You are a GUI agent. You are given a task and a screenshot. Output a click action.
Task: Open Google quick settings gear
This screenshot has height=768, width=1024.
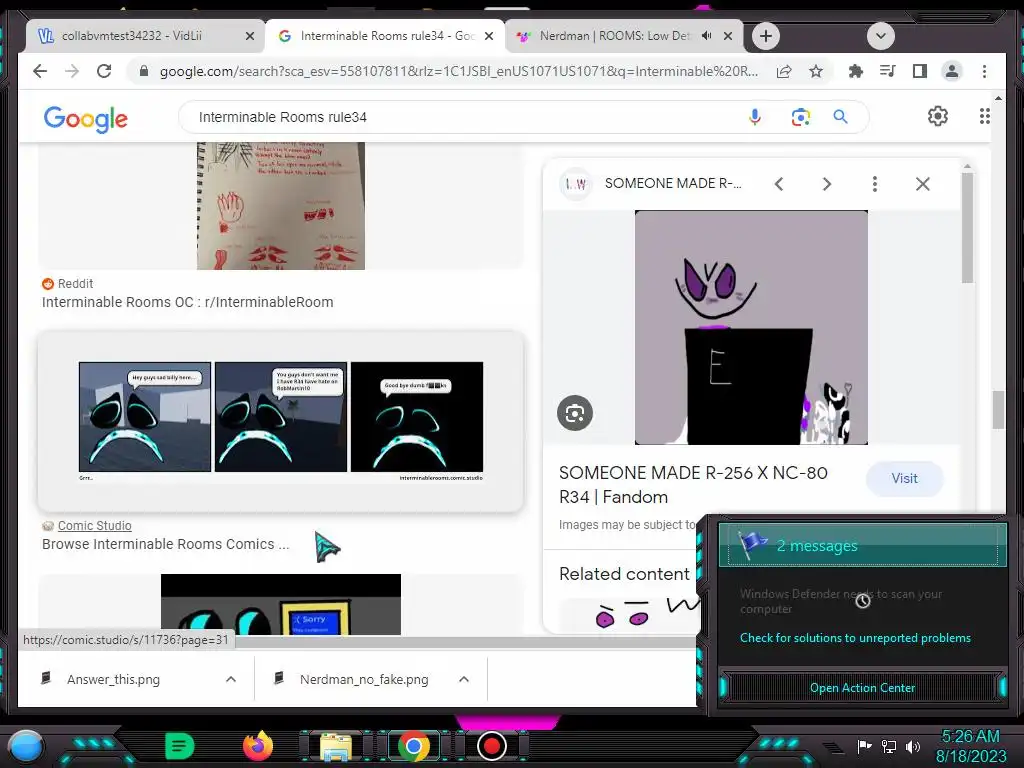tap(938, 116)
